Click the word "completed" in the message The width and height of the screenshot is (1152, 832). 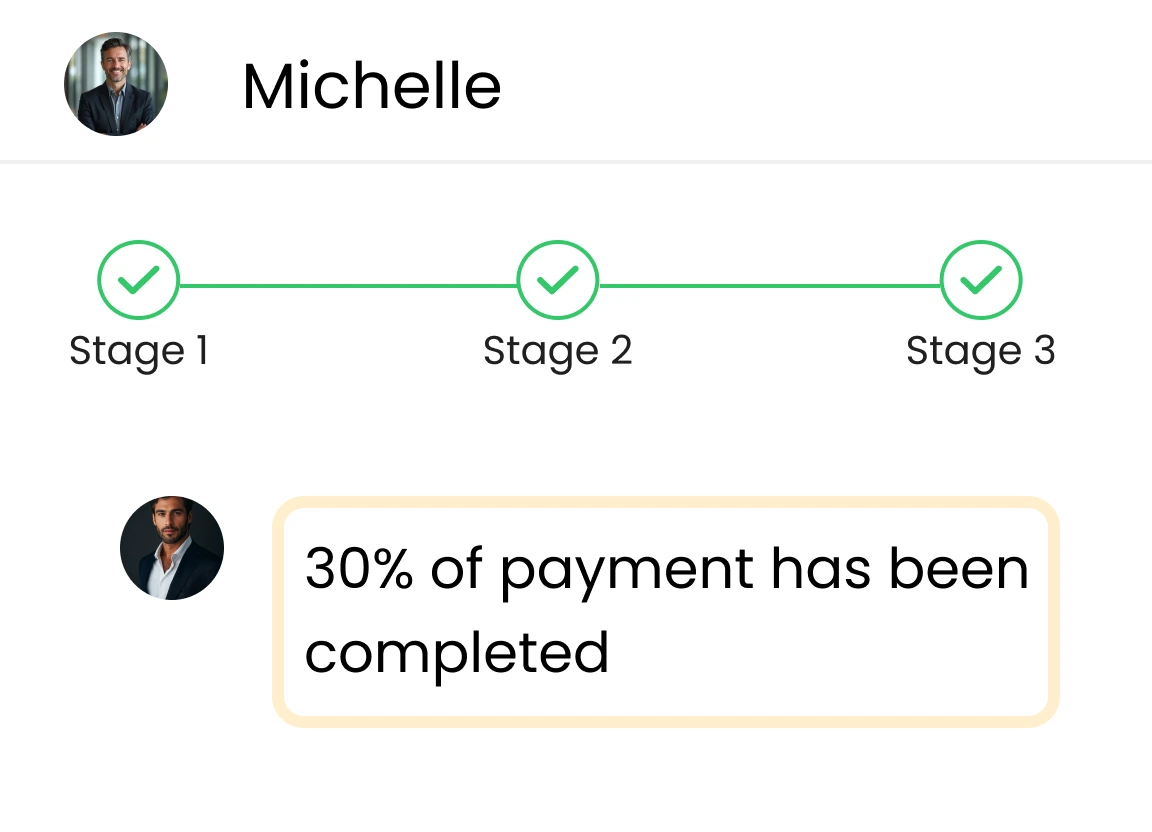point(457,653)
